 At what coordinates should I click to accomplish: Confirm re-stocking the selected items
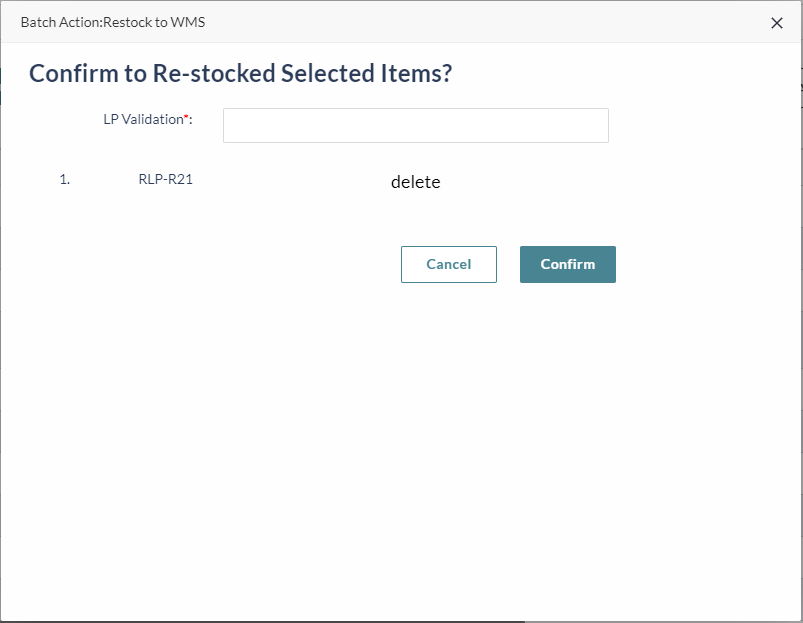tap(567, 264)
